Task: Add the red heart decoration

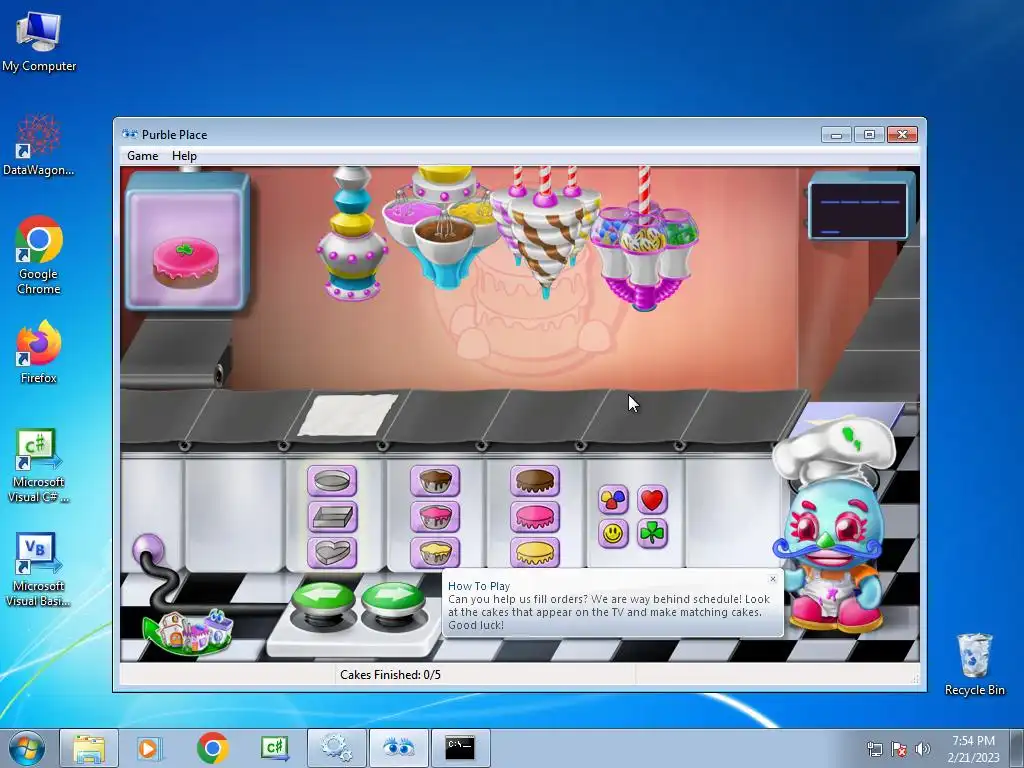Action: pos(652,500)
